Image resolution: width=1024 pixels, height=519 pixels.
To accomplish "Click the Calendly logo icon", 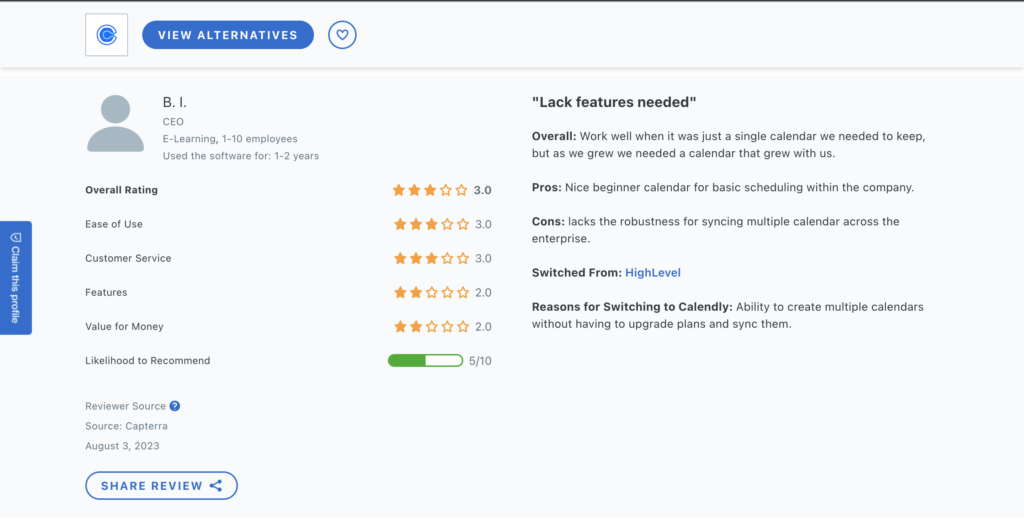I will click(106, 35).
